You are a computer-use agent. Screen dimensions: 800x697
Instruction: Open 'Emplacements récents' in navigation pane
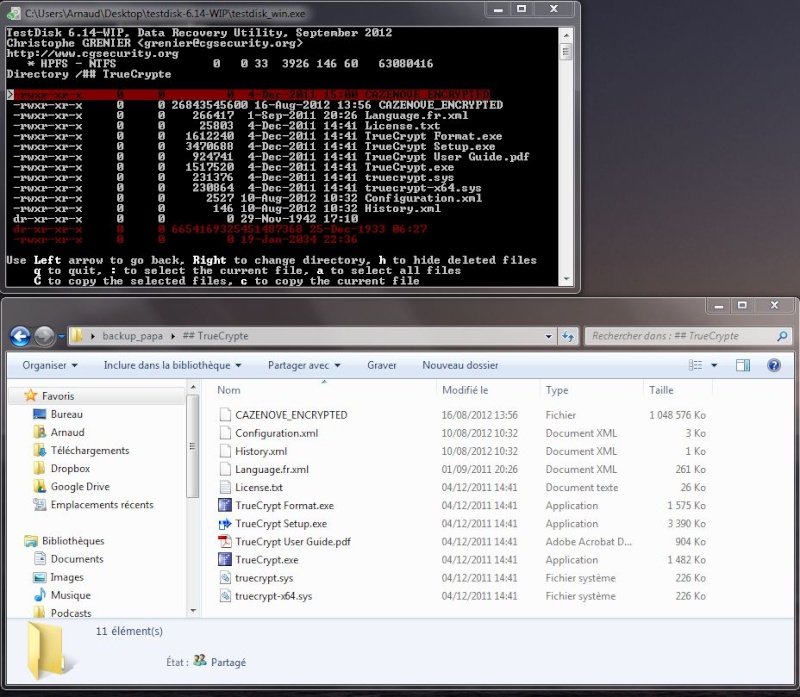point(102,505)
